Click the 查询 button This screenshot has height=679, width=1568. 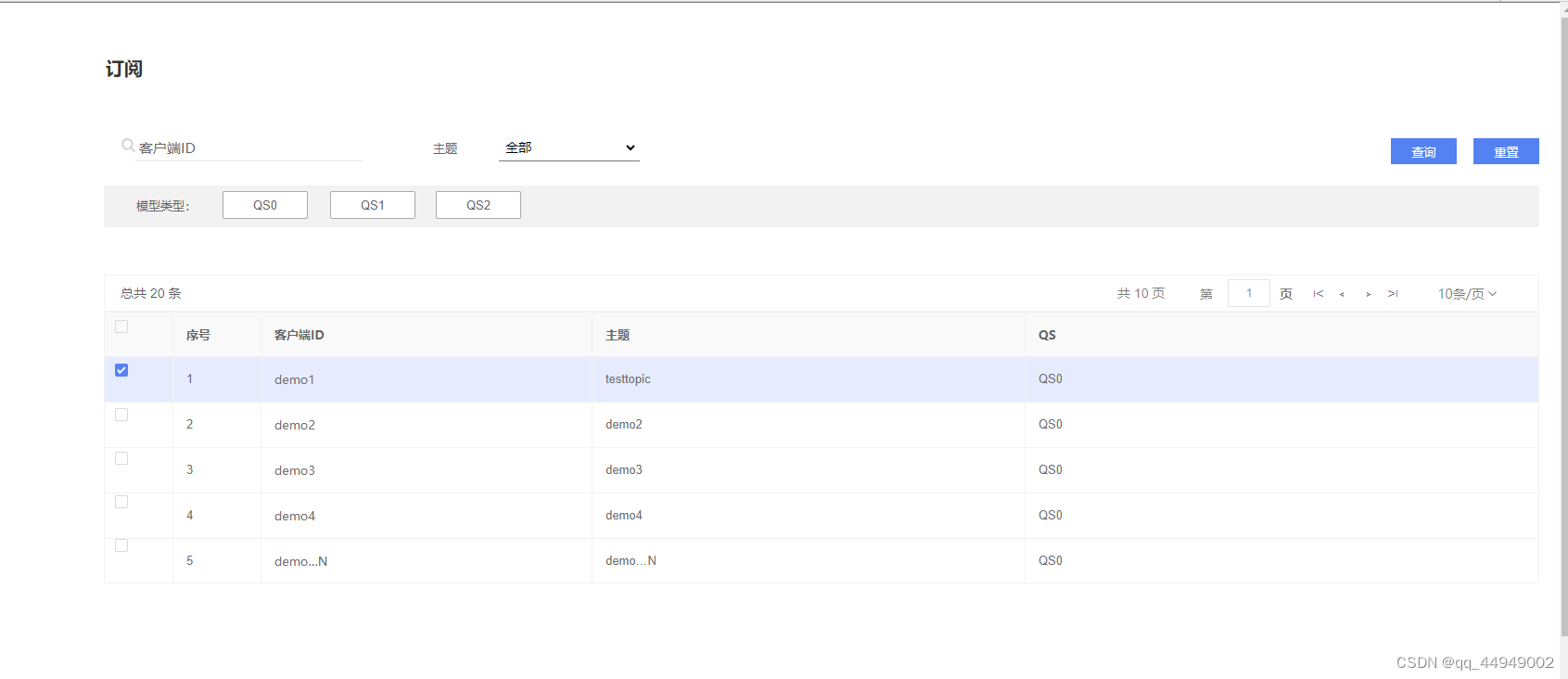[1423, 151]
